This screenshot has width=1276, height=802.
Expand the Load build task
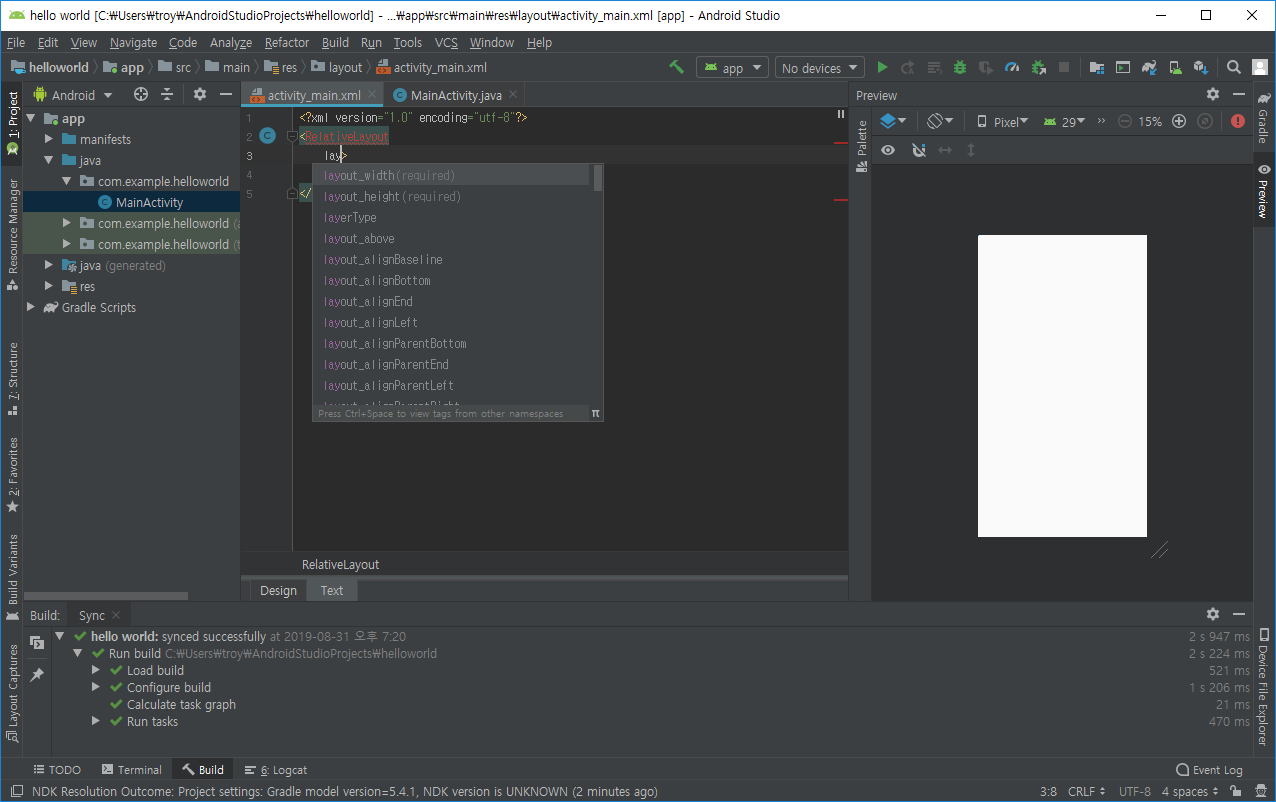pos(96,670)
